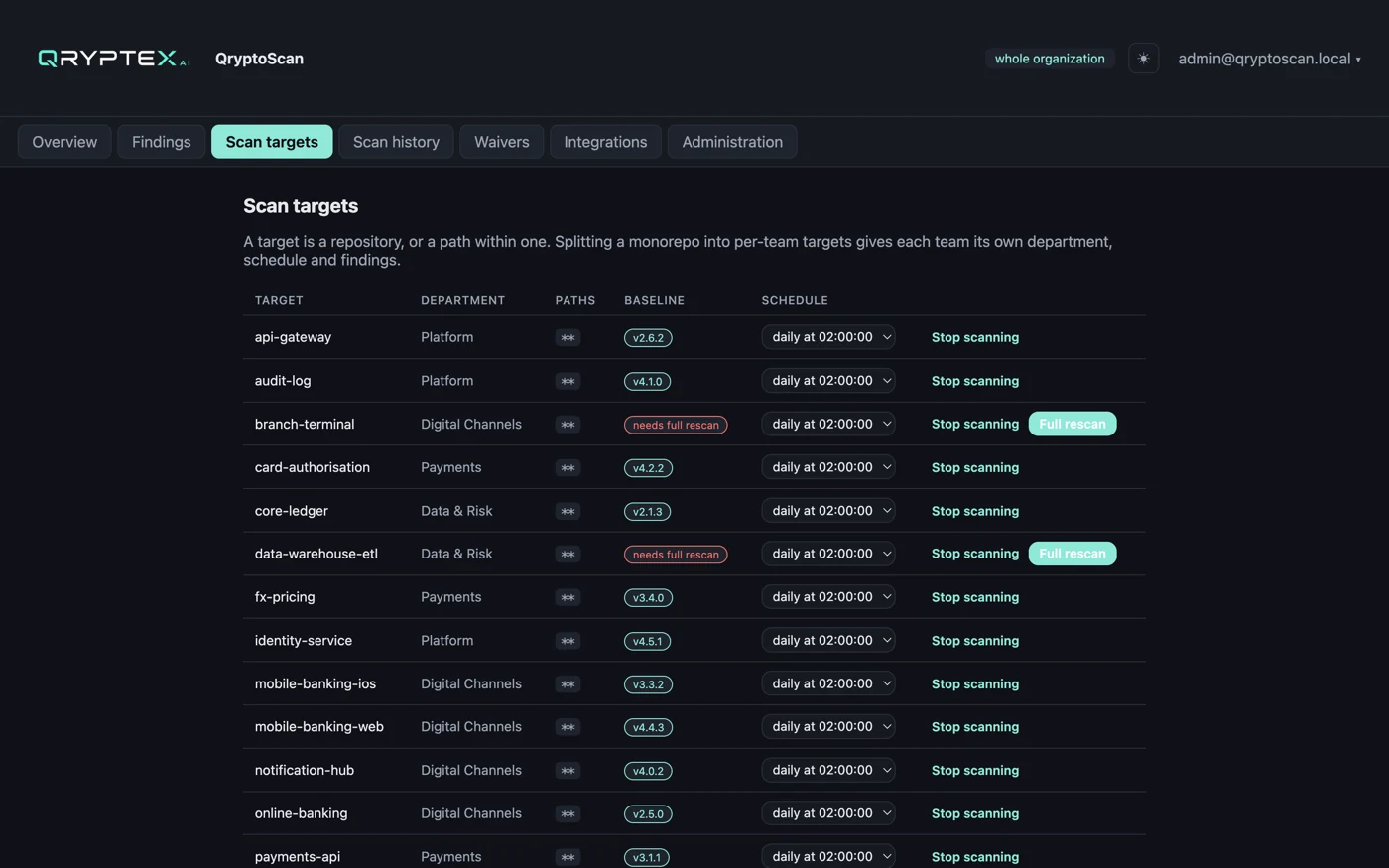Click baseline badge v3.4.0
Screen dimensions: 1389x868
click(x=648, y=598)
